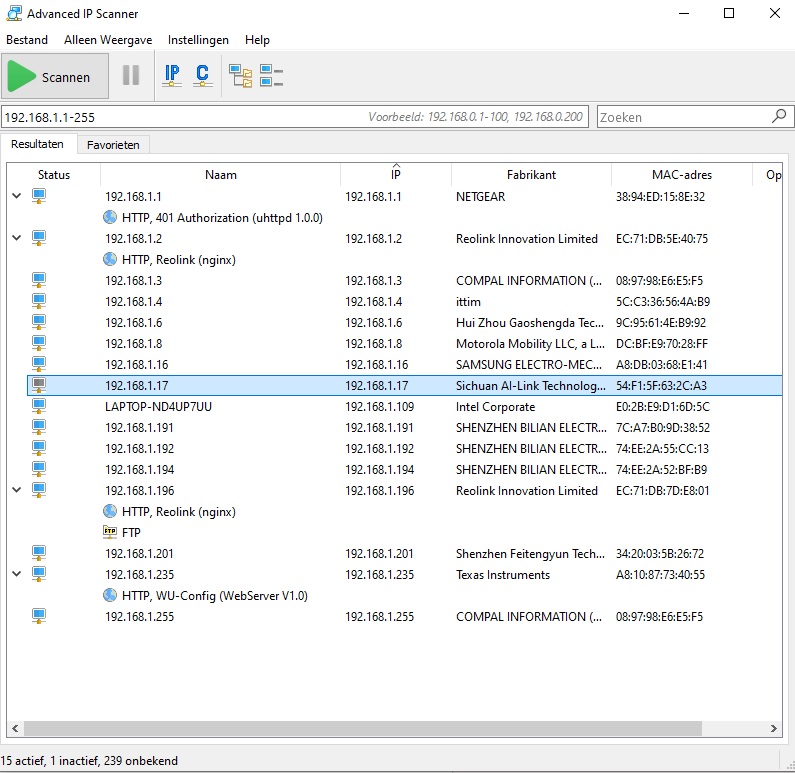This screenshot has width=795, height=773.
Task: Click the computer icon for 192.168.1.192
Action: 39,448
